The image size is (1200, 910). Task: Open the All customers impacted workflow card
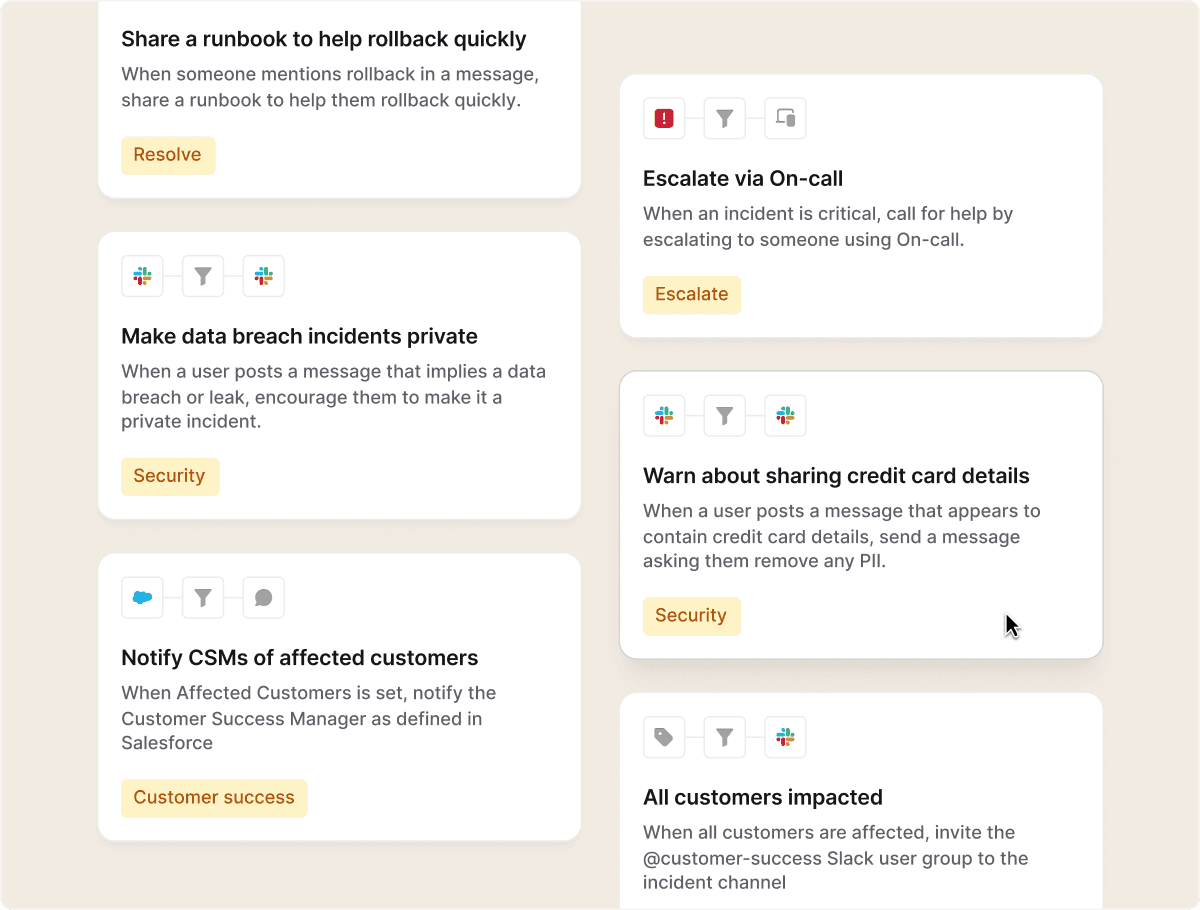click(x=861, y=800)
